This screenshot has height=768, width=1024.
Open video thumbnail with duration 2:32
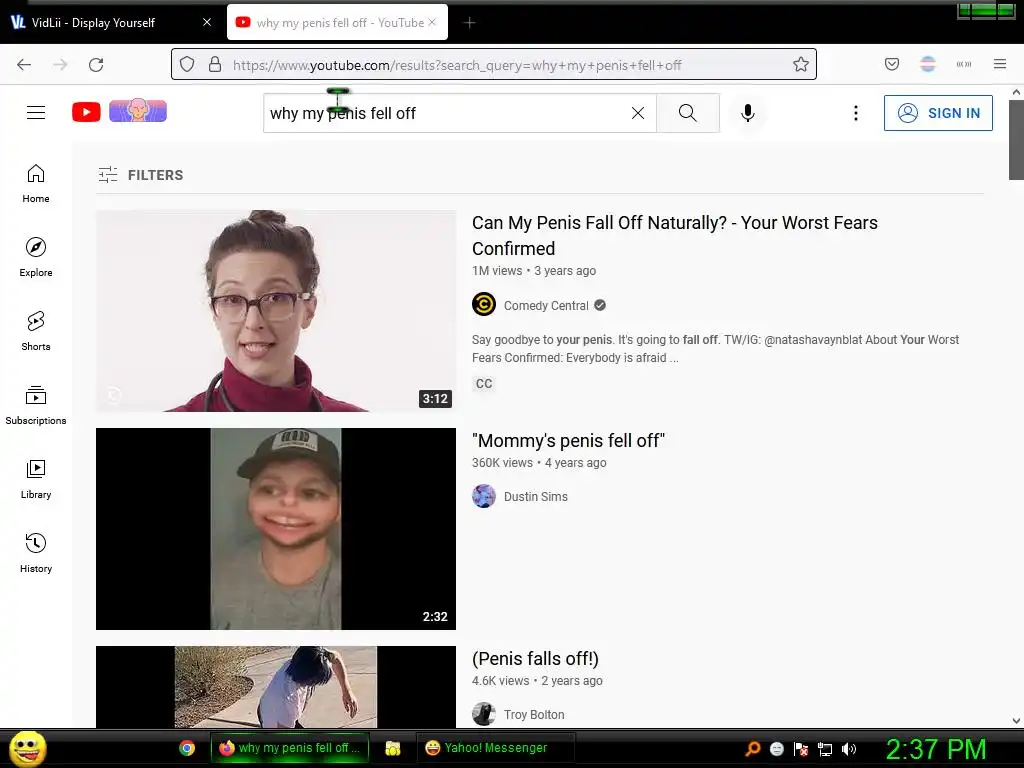[276, 529]
